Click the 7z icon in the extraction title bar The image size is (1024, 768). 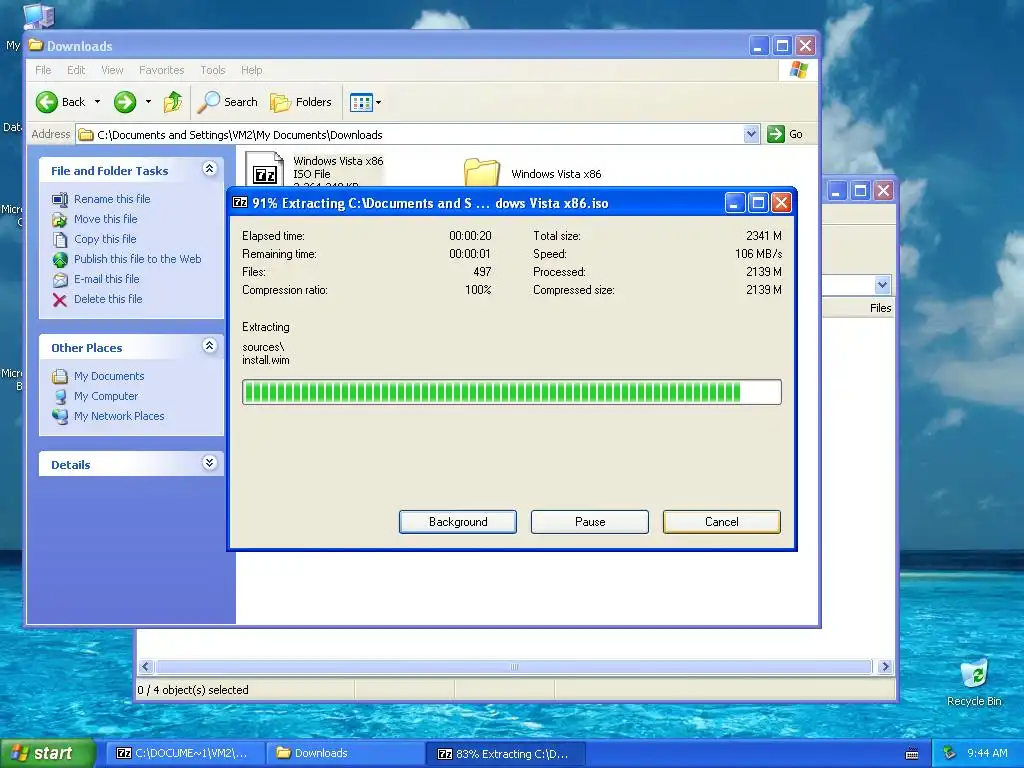pos(240,202)
